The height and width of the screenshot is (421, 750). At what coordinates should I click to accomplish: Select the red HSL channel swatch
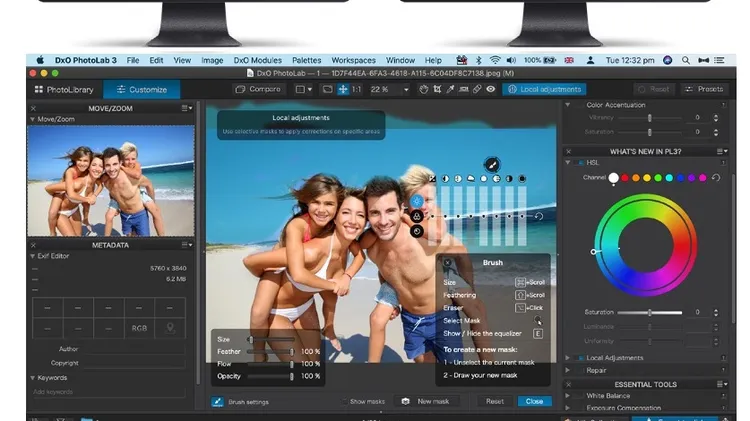[625, 178]
